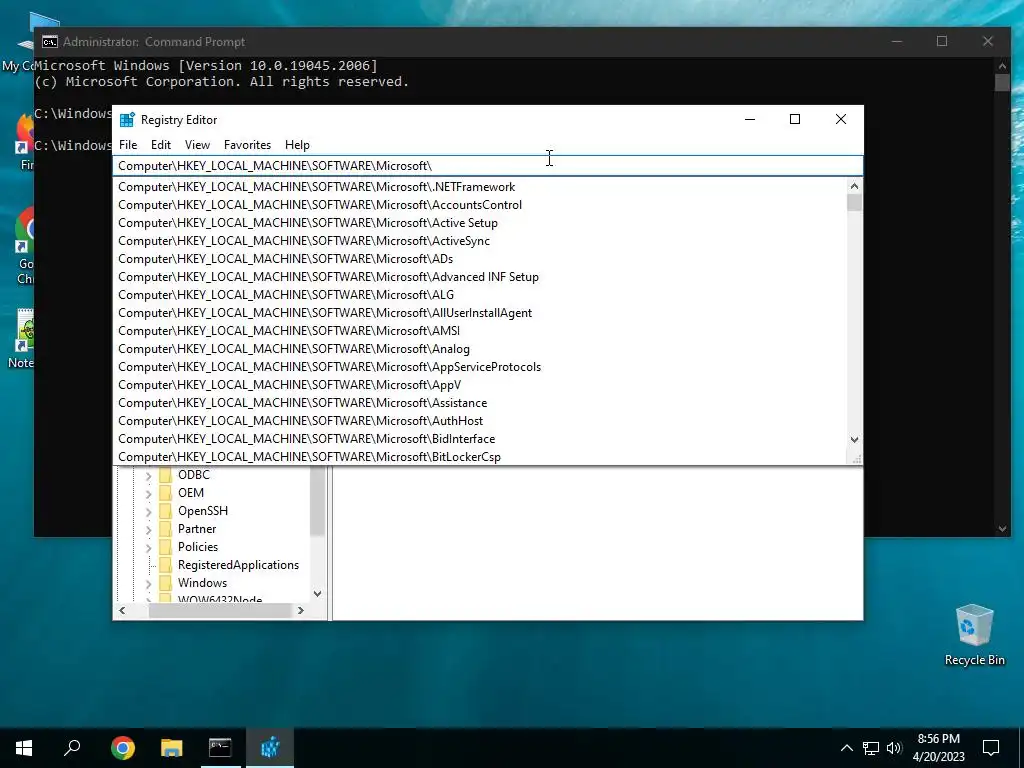Click the Registry Editor address bar field
Image resolution: width=1024 pixels, height=768 pixels.
click(488, 166)
